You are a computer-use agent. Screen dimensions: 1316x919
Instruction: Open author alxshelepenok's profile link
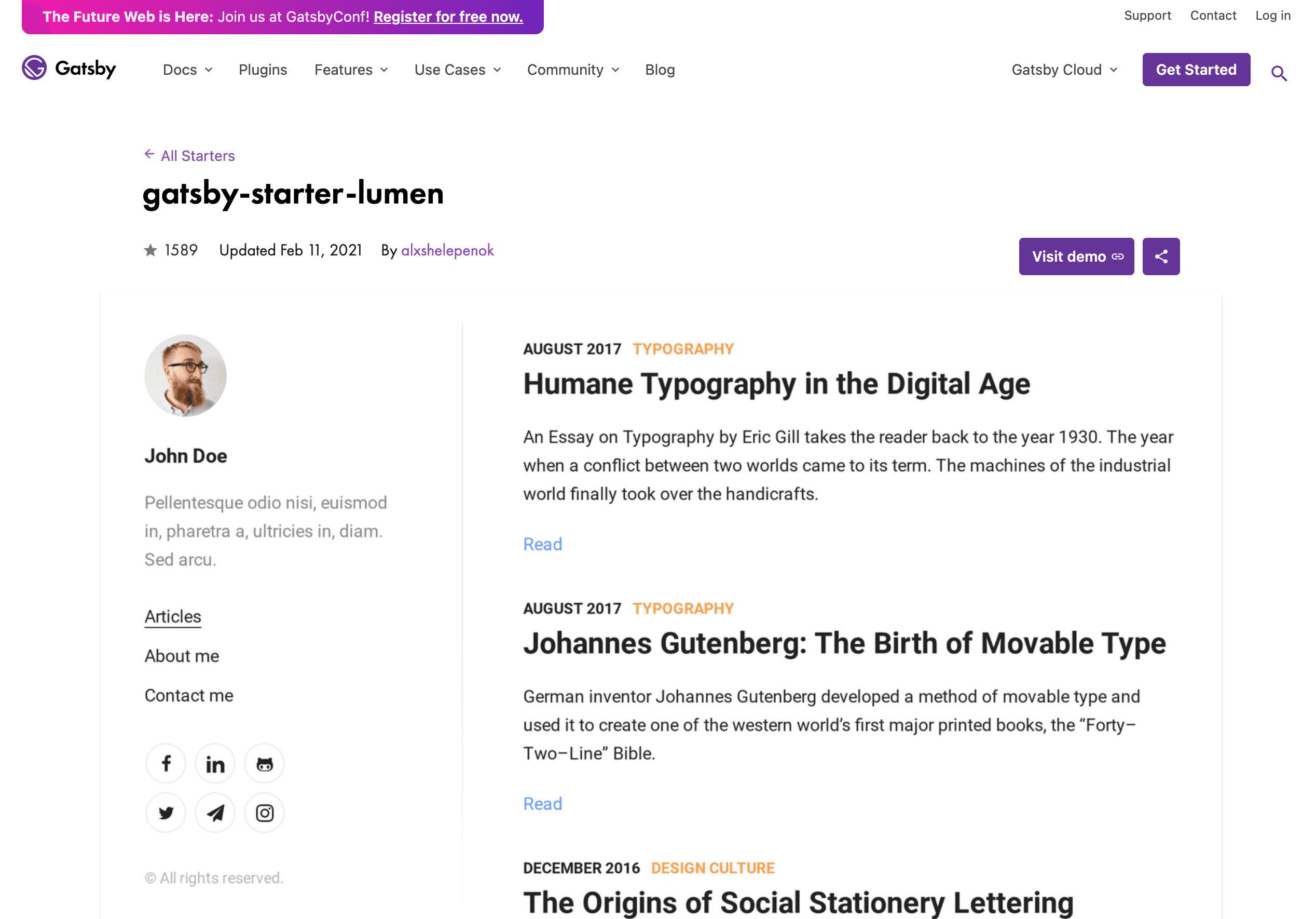(x=447, y=251)
